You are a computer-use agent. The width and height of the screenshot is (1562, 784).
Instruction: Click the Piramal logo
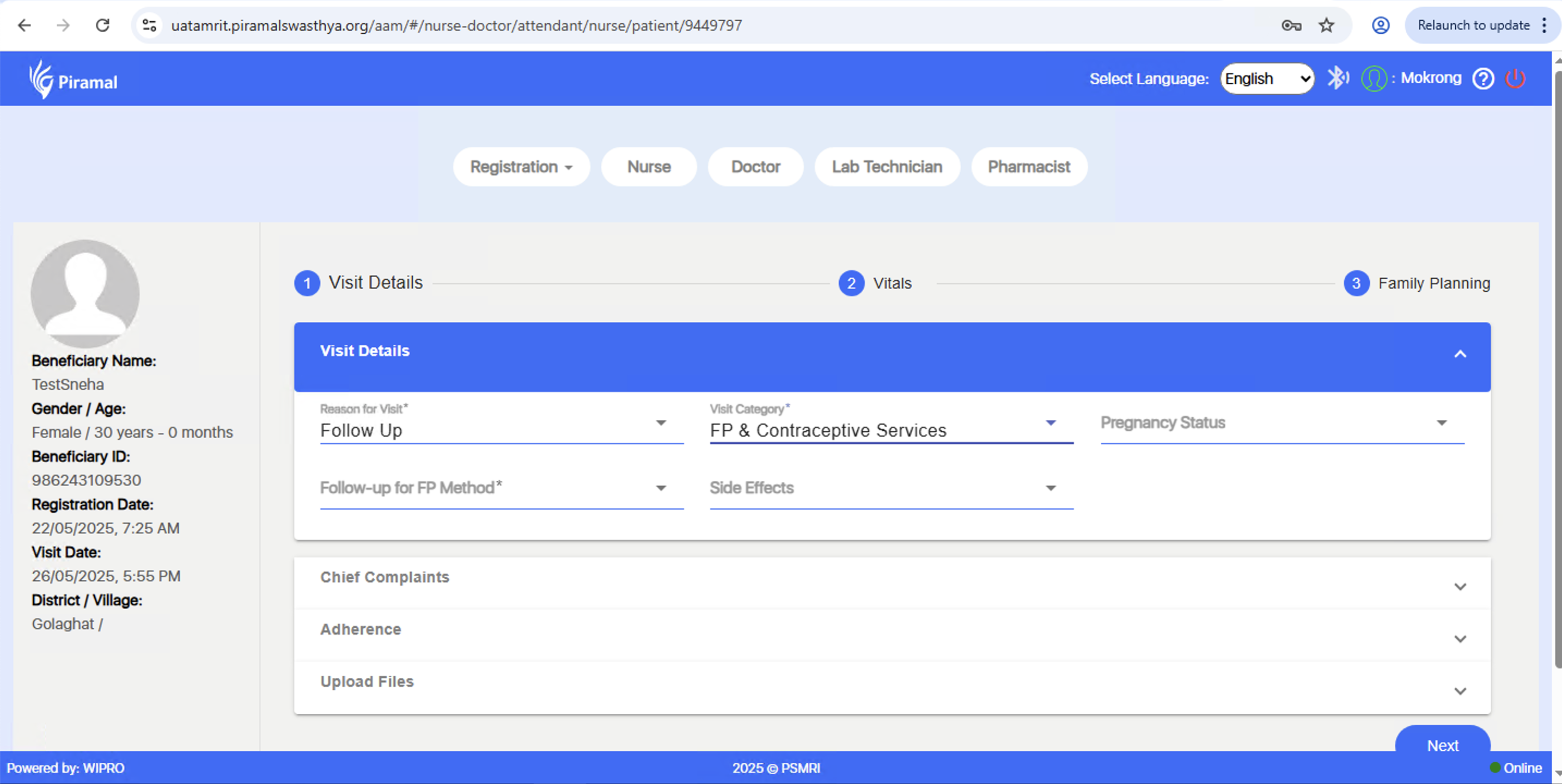pos(74,79)
